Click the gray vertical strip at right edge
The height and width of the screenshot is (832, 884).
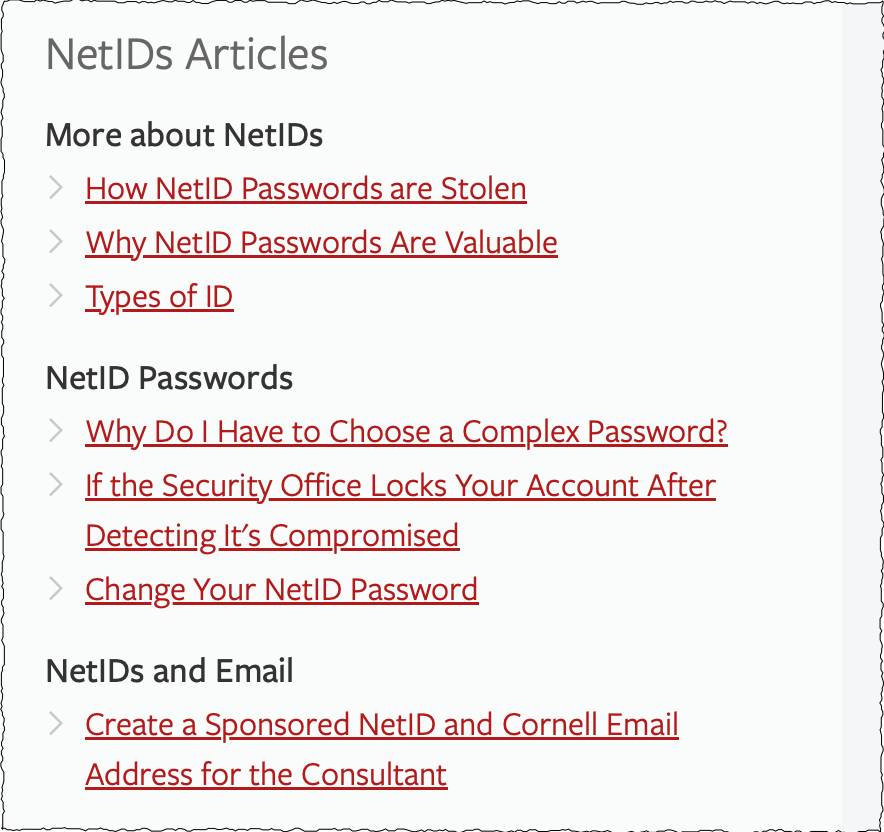pos(861,416)
